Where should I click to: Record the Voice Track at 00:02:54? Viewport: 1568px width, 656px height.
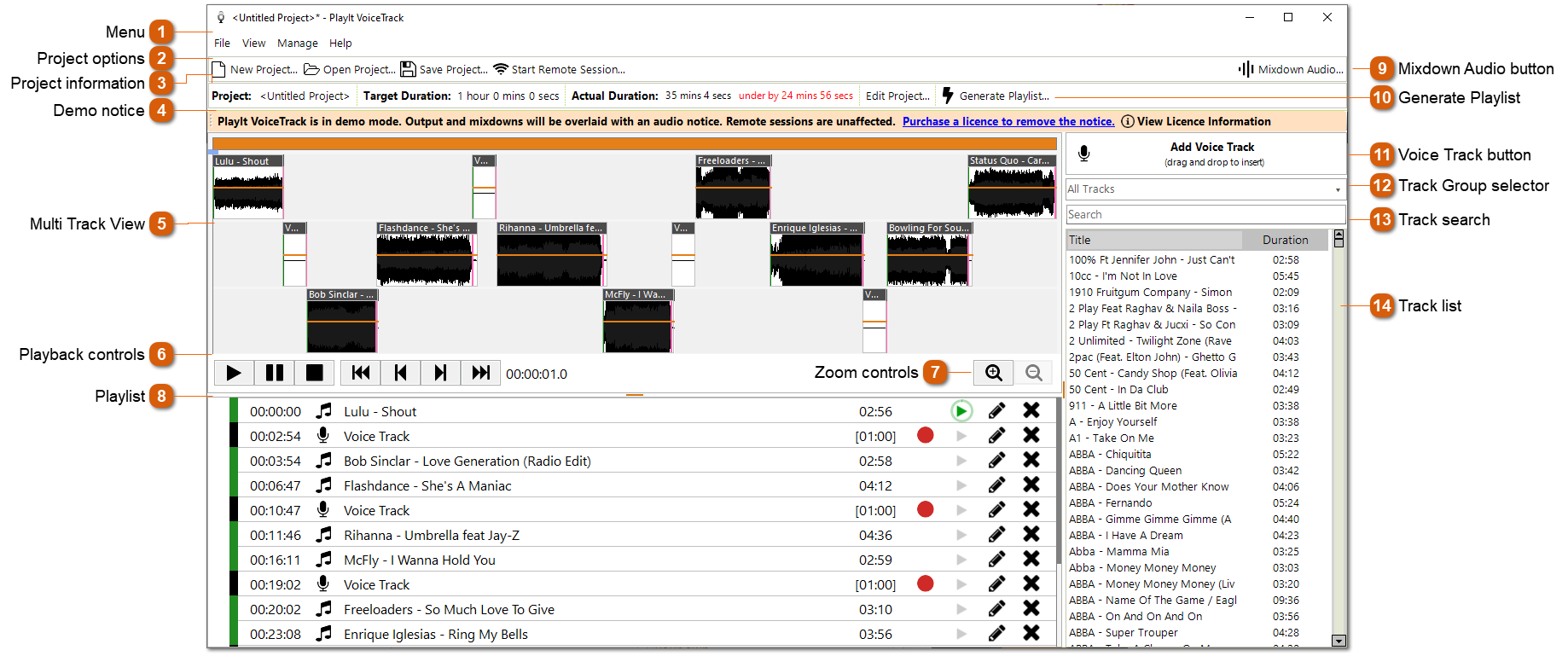point(925,436)
